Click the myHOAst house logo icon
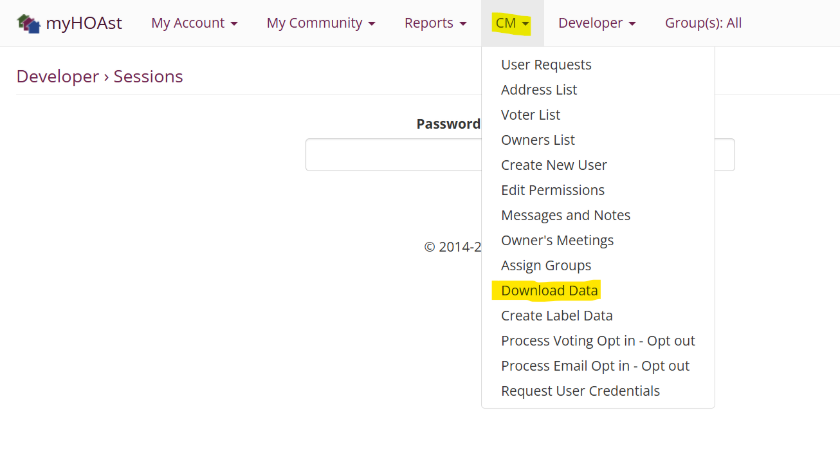This screenshot has width=840, height=453. tap(29, 23)
